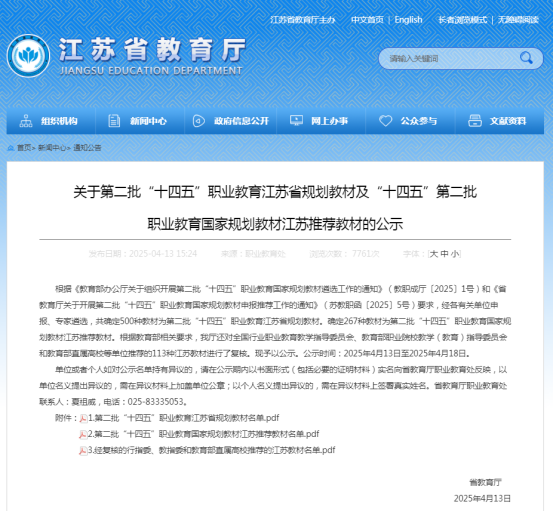Click the 公众参与 heart icon
Viewport: 553px width, 511px height.
385,121
